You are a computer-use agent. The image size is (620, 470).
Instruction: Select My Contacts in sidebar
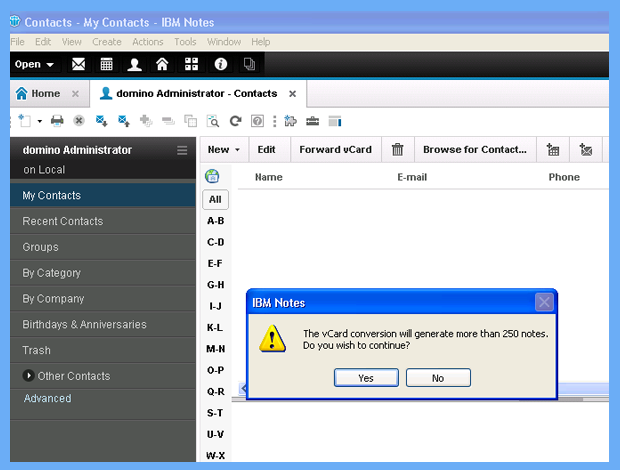tap(103, 195)
